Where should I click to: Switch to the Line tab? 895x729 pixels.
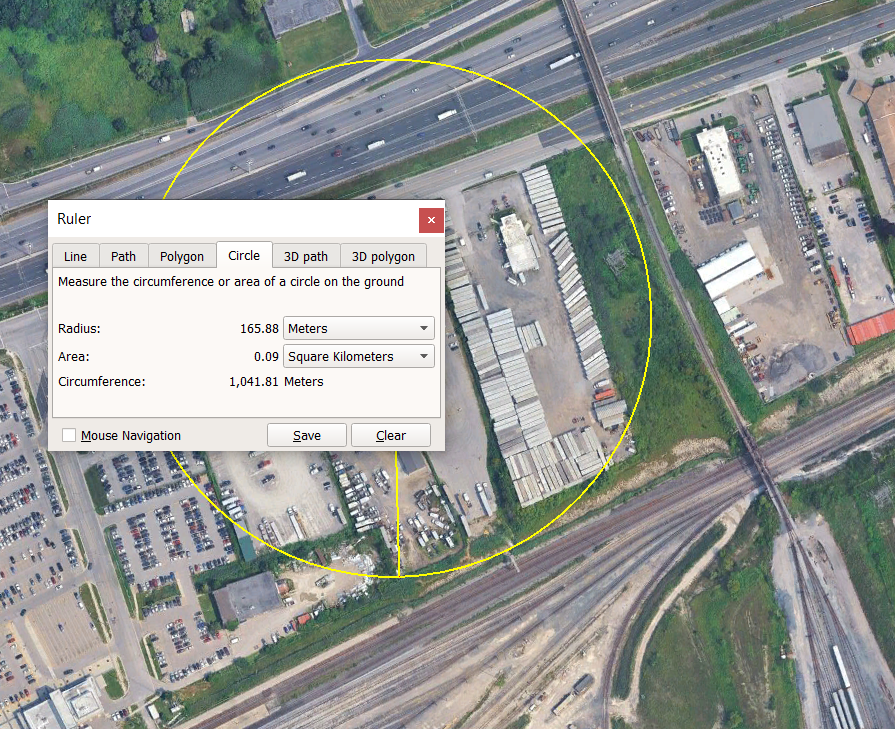[x=75, y=256]
